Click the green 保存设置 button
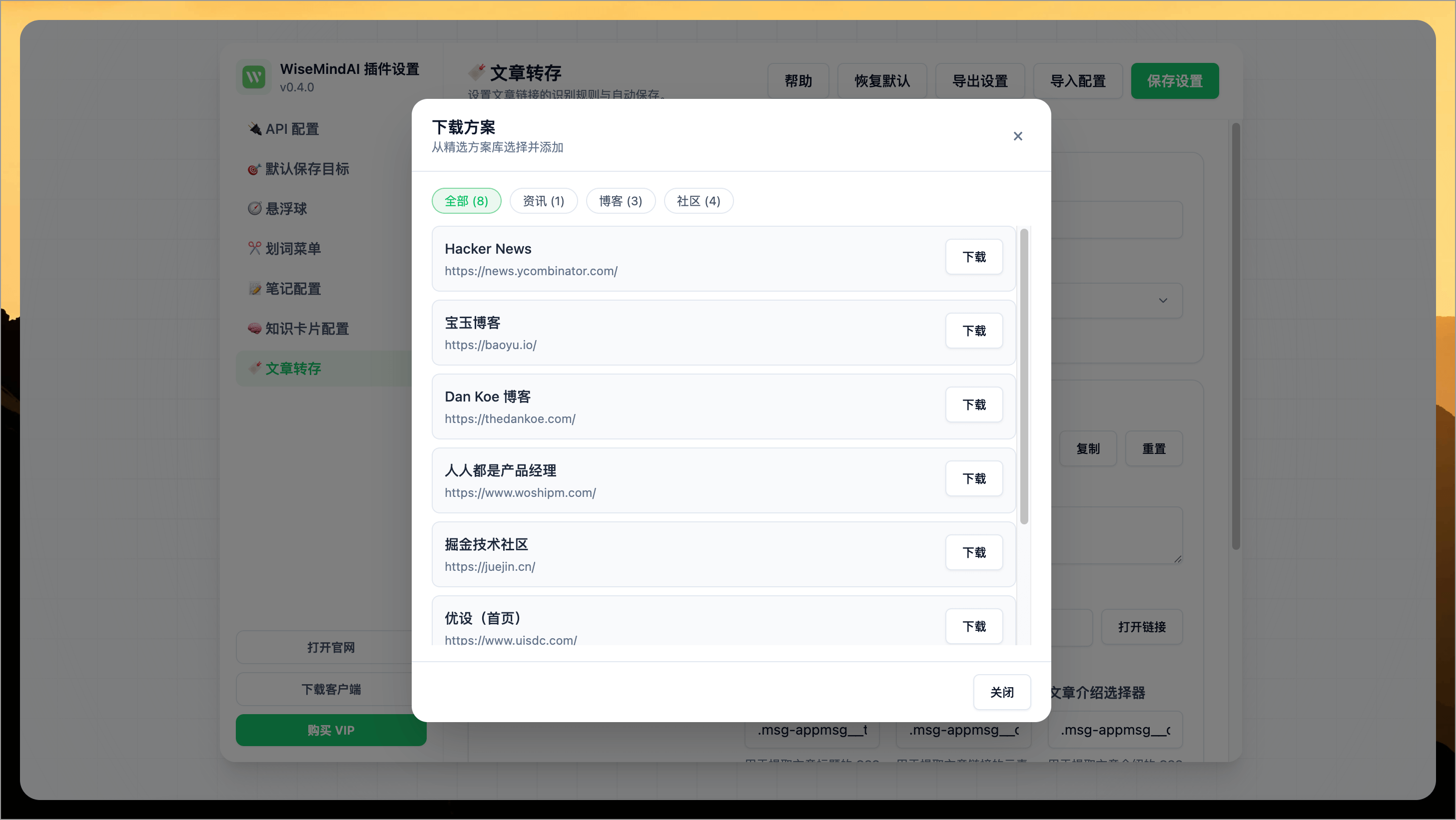The height and width of the screenshot is (820, 1456). click(1175, 81)
